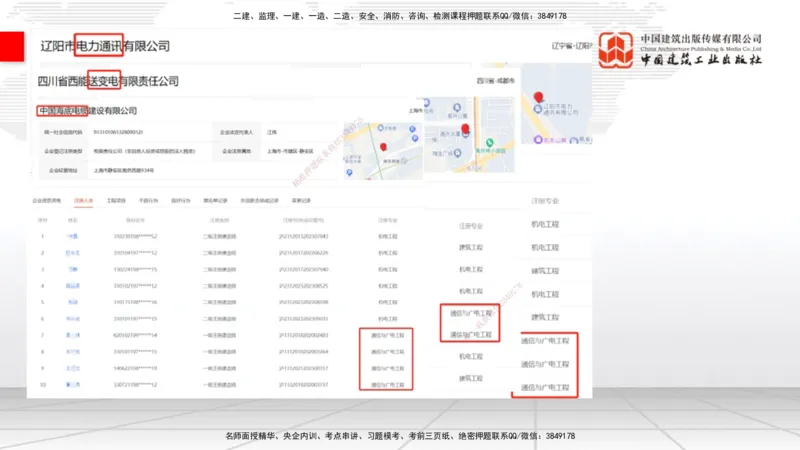
Task: Click the red pin on the Liaoyang map
Action: (538, 96)
